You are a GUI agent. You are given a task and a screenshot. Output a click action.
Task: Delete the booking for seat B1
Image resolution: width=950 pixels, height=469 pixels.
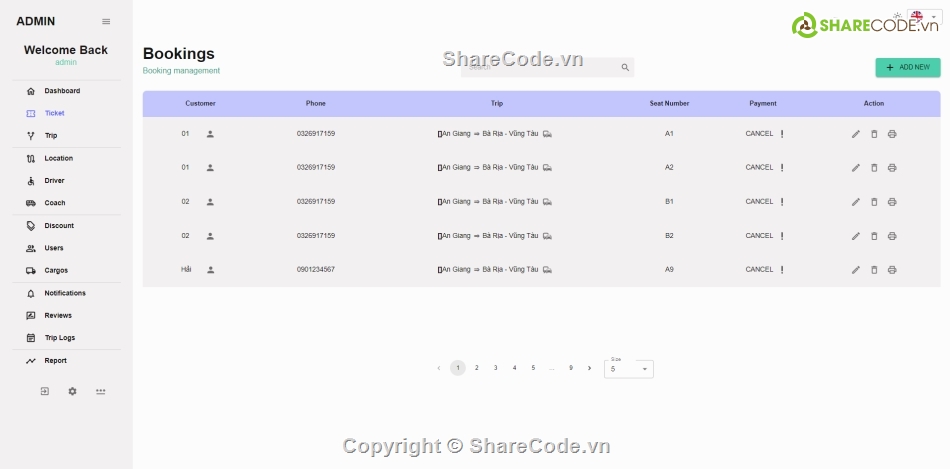(874, 202)
